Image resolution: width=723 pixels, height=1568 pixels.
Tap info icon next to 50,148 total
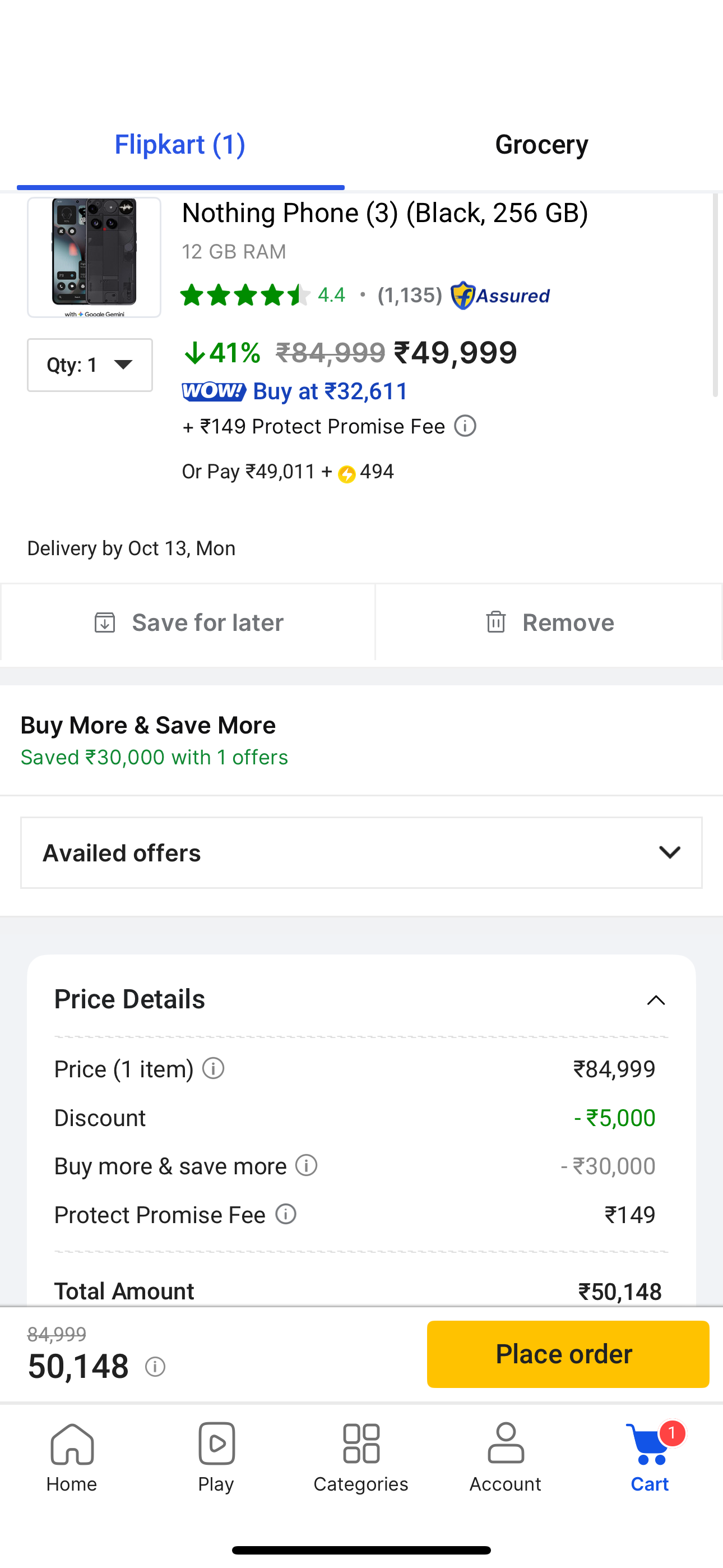click(155, 1367)
